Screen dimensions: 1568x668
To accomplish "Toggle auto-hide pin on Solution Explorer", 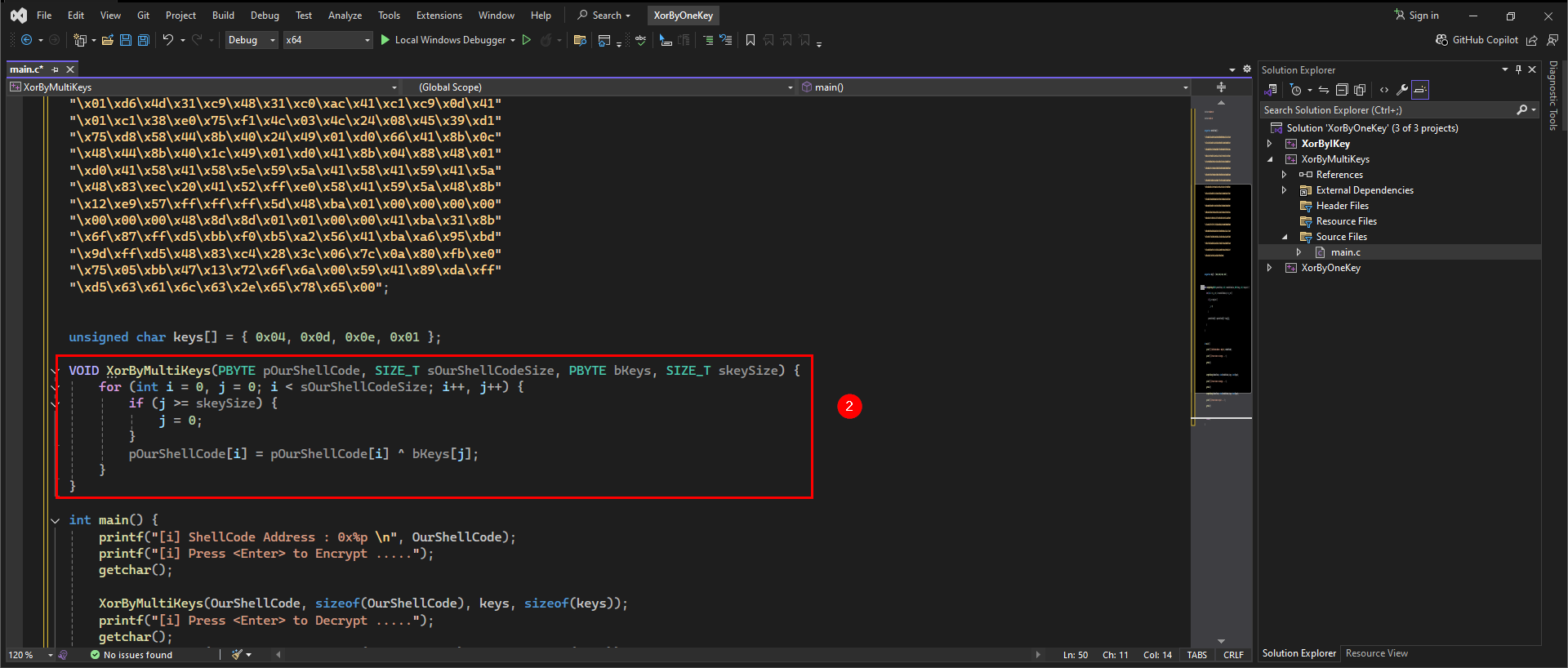I will click(1518, 69).
